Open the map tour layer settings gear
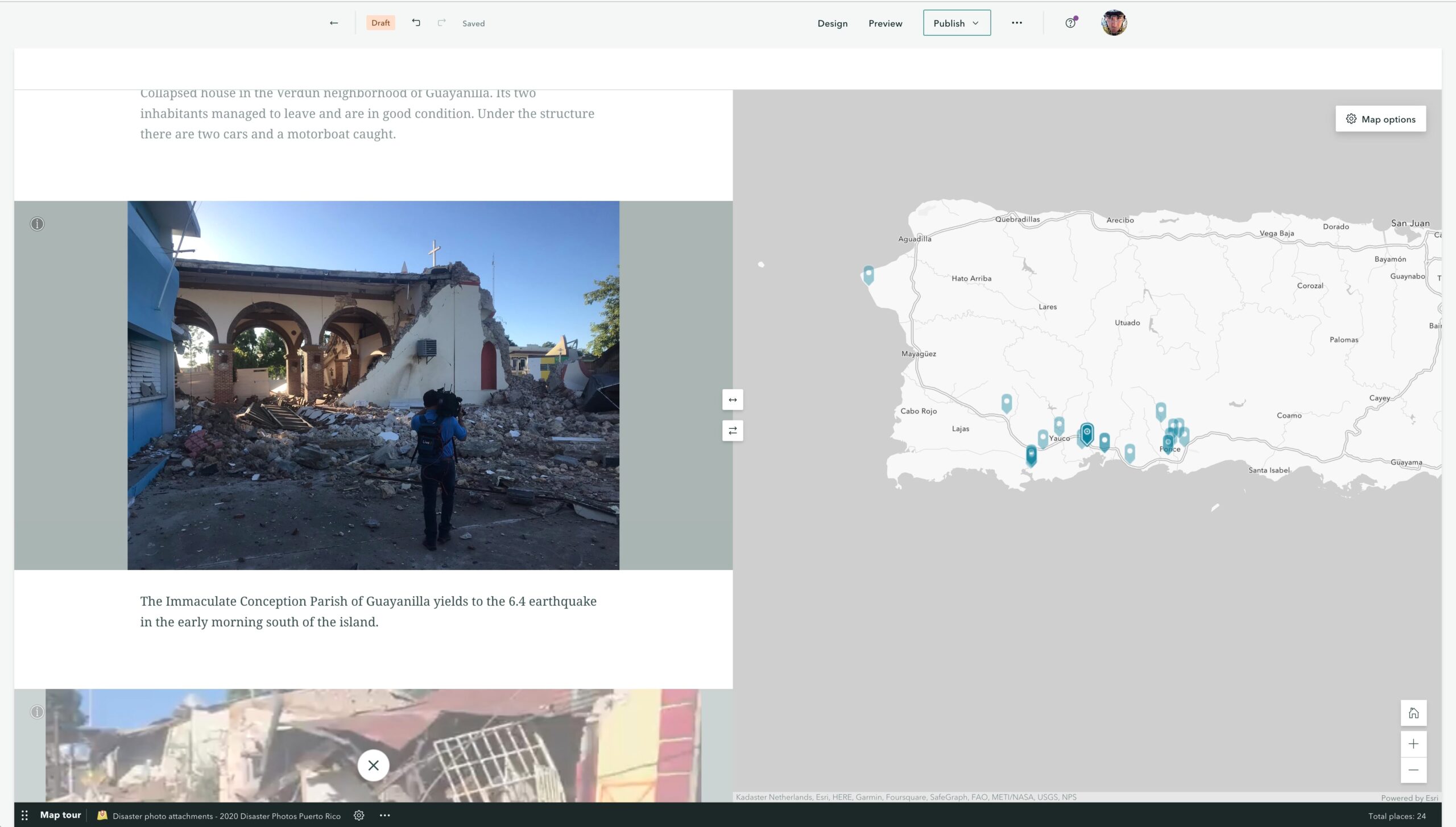This screenshot has width=1456, height=827. tap(359, 815)
